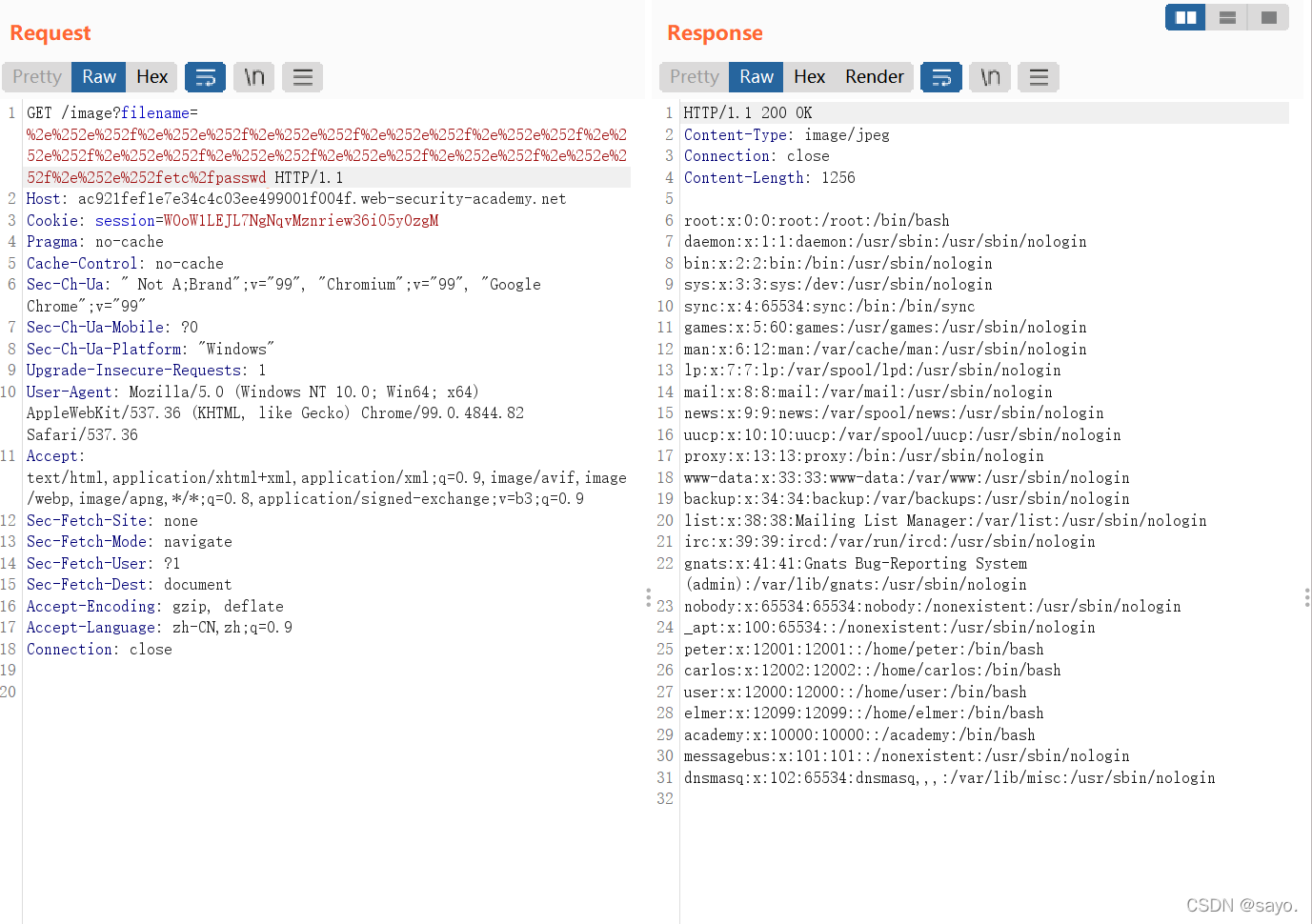Click the messagebus passwd entry line
The width and height of the screenshot is (1312, 924).
[906, 756]
